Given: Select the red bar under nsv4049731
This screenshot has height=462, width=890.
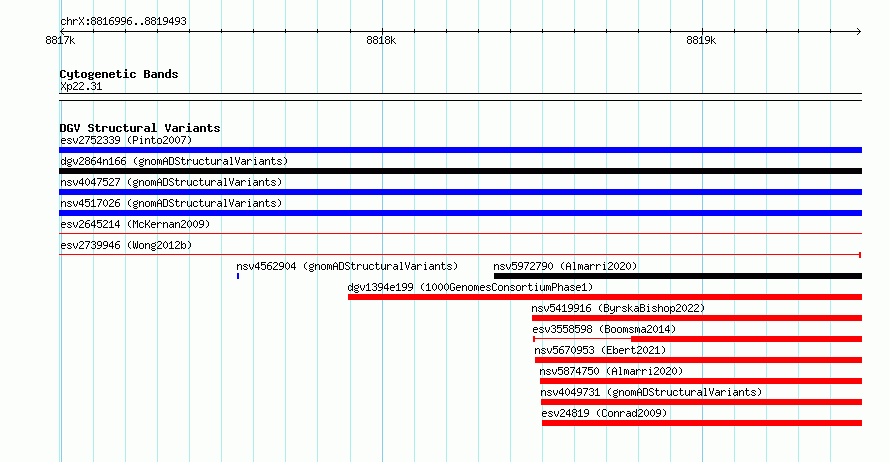Looking at the screenshot, I should (702, 402).
